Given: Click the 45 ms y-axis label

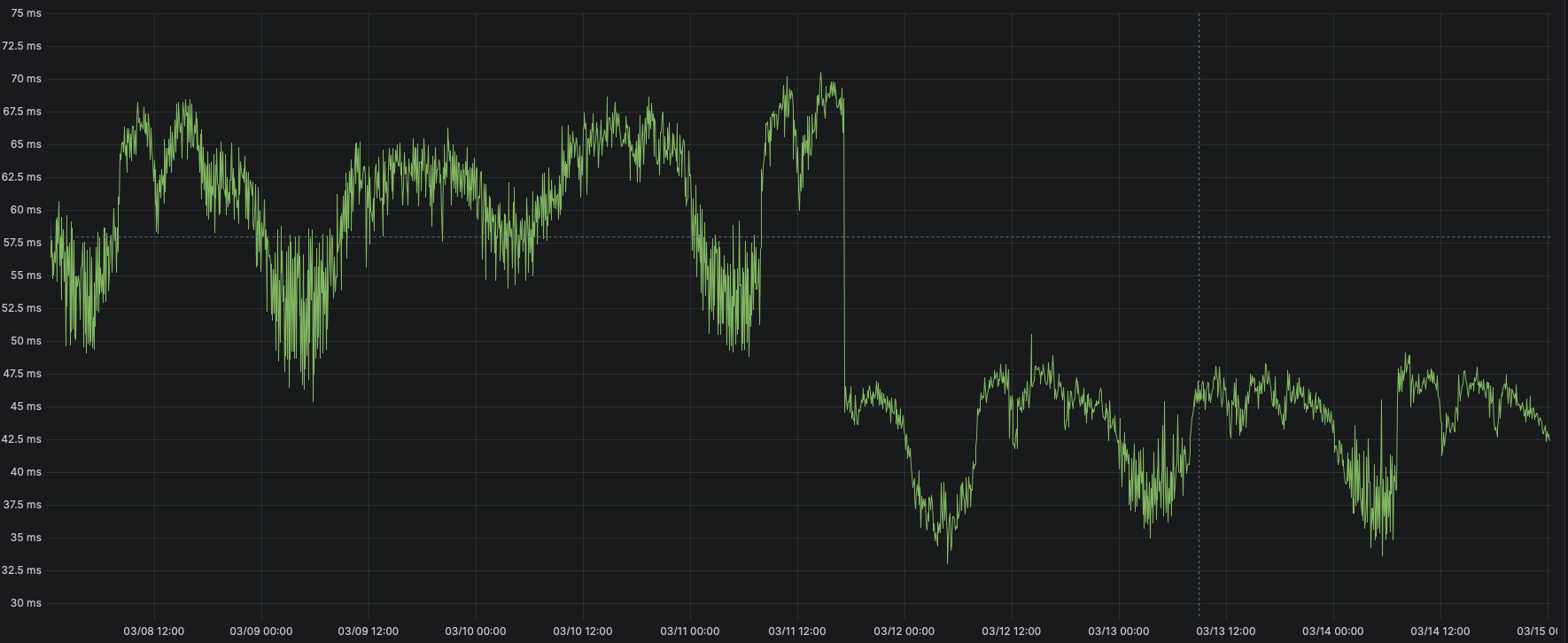Looking at the screenshot, I should click(x=27, y=407).
